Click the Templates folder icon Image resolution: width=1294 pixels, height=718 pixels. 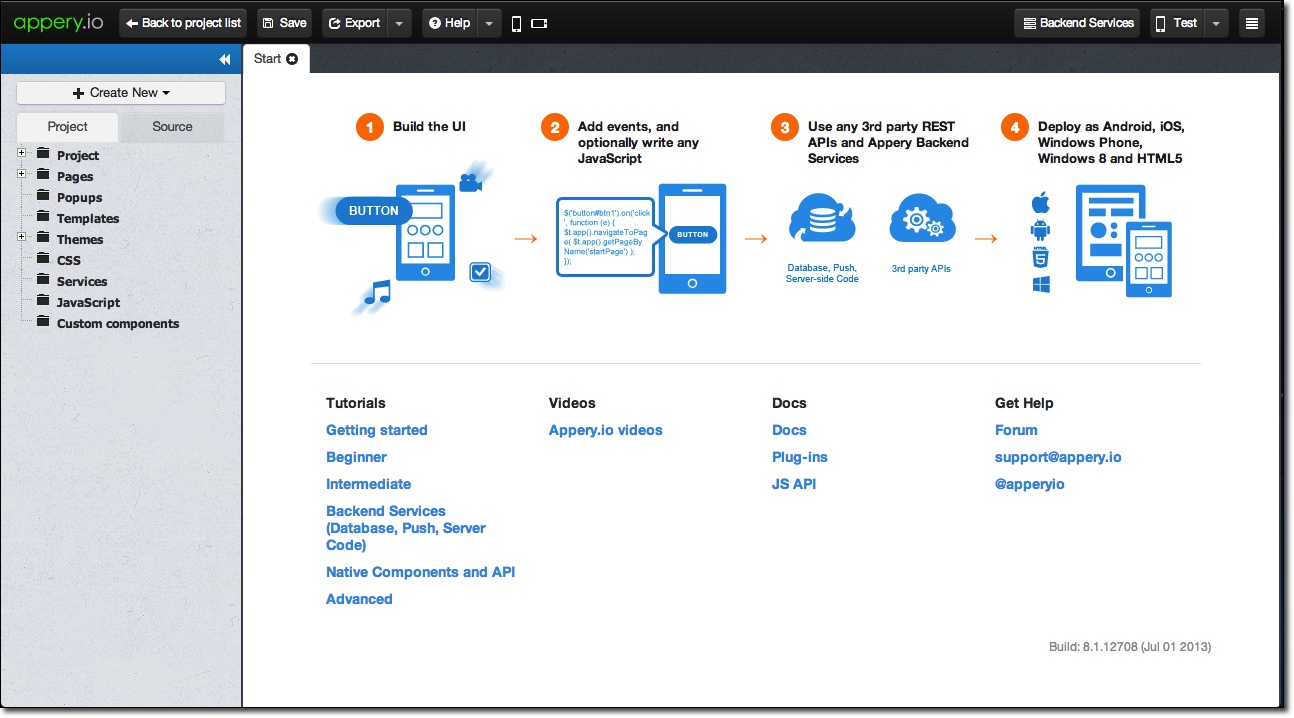coord(43,217)
